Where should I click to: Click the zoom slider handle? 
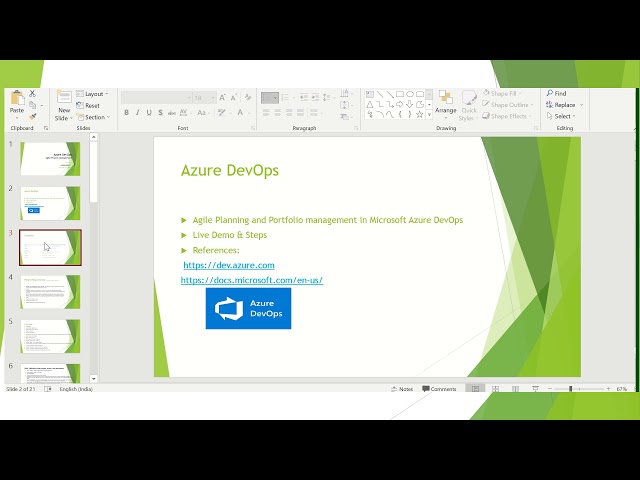tap(571, 389)
